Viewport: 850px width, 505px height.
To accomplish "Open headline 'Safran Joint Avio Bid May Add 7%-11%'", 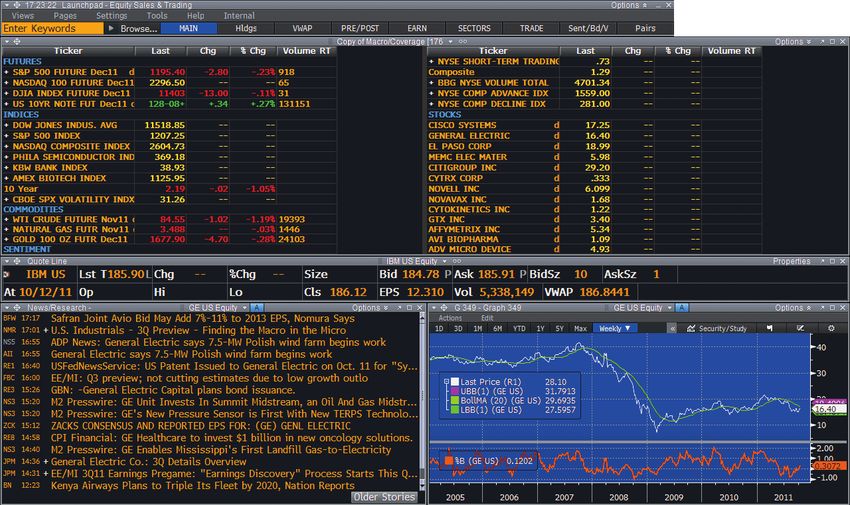I will (203, 319).
